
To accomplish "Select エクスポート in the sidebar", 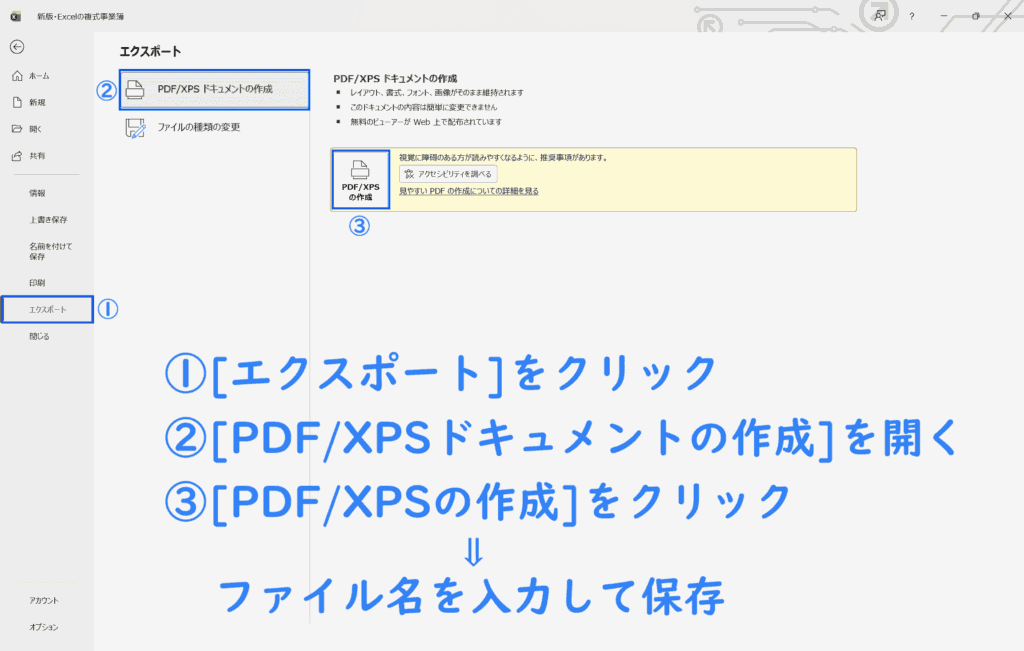I will coord(47,310).
